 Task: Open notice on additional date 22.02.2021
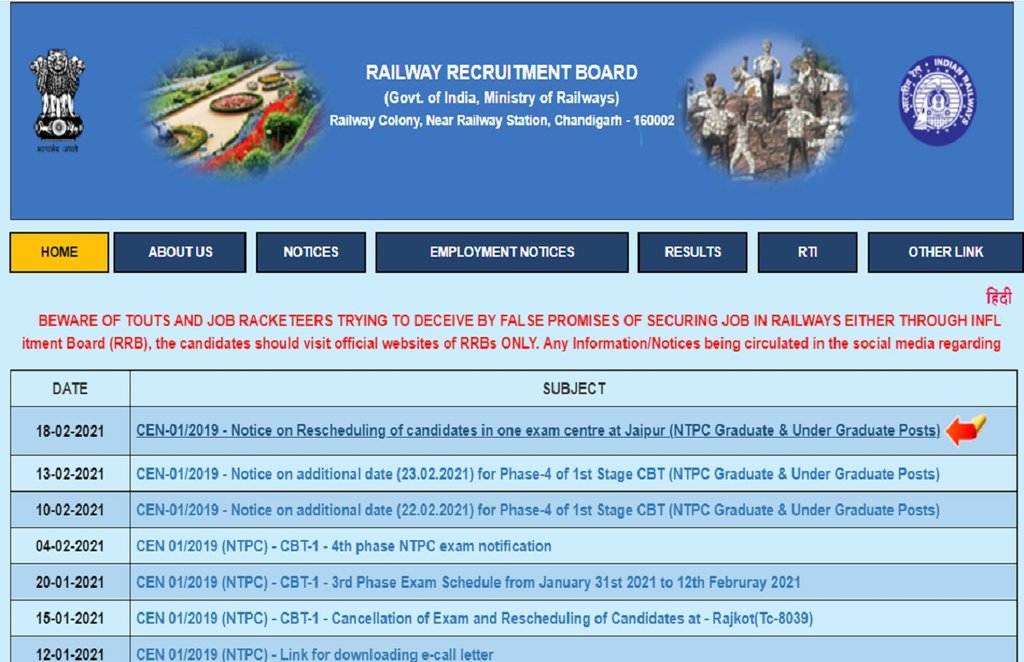click(538, 510)
